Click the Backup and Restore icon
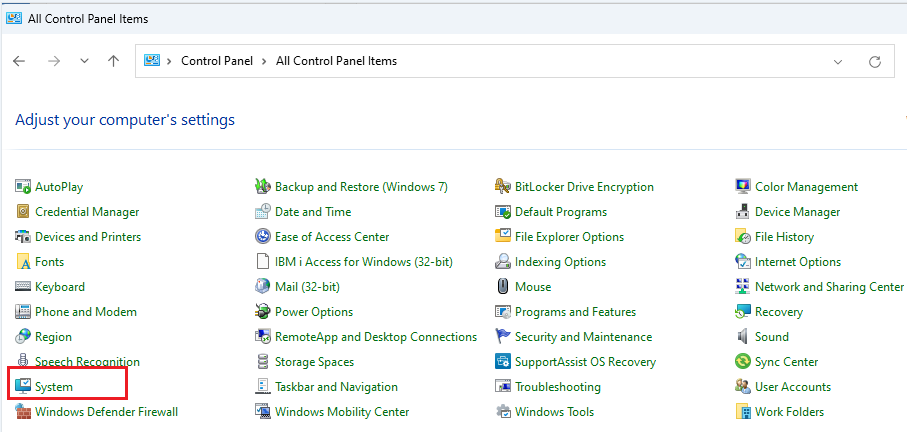Image resolution: width=907 pixels, height=432 pixels. (263, 187)
